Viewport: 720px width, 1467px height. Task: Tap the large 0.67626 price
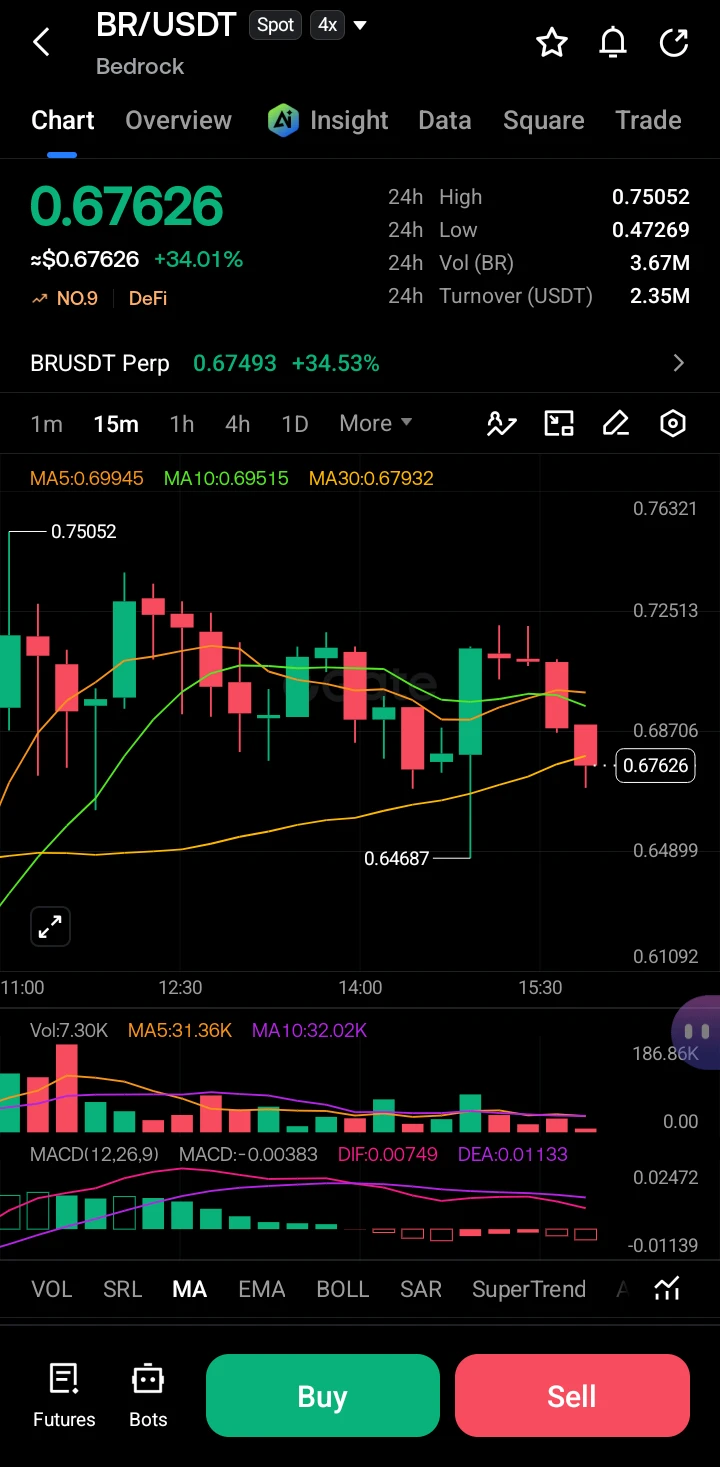pyautogui.click(x=127, y=207)
